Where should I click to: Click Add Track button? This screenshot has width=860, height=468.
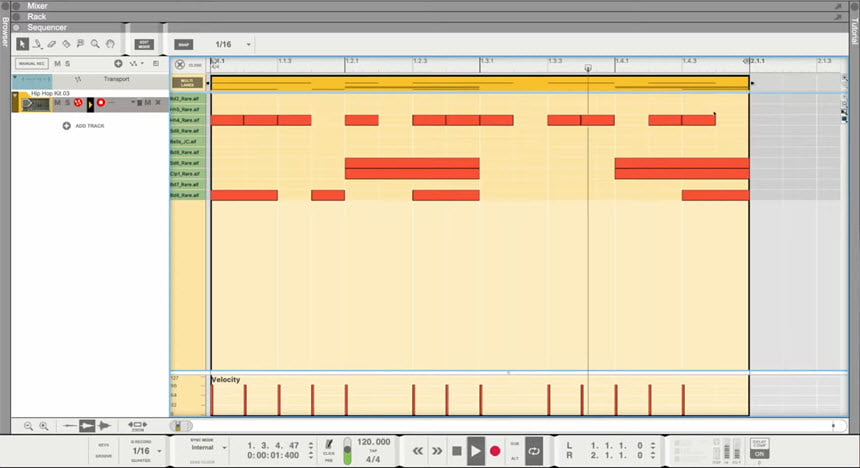point(83,126)
